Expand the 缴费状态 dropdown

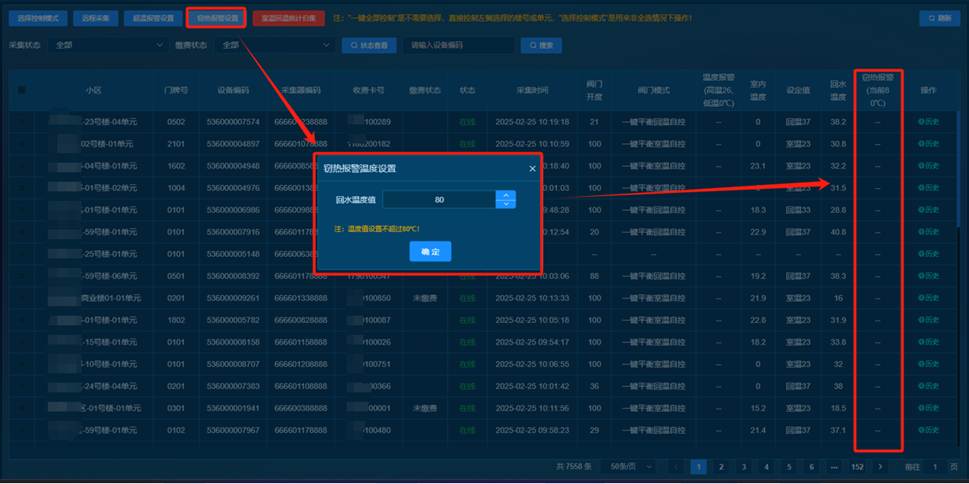coord(275,46)
